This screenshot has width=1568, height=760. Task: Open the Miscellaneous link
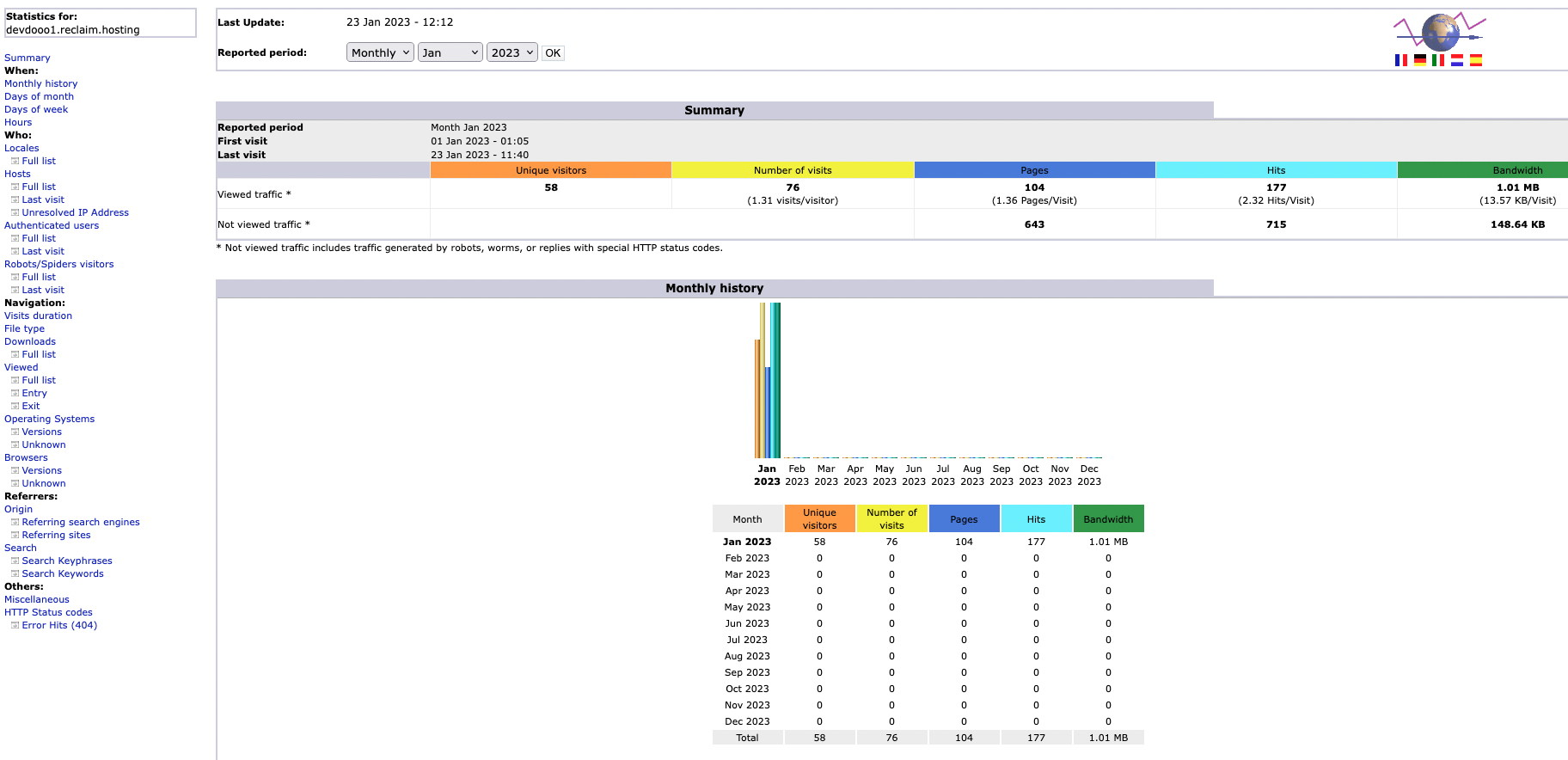[37, 599]
